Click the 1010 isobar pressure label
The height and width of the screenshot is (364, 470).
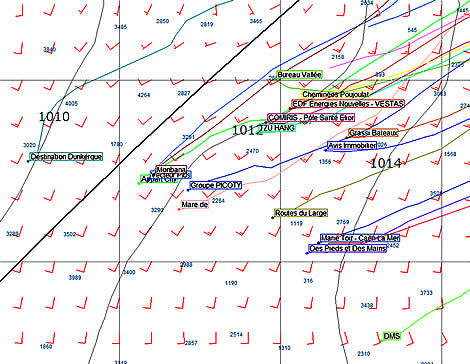pos(54,117)
